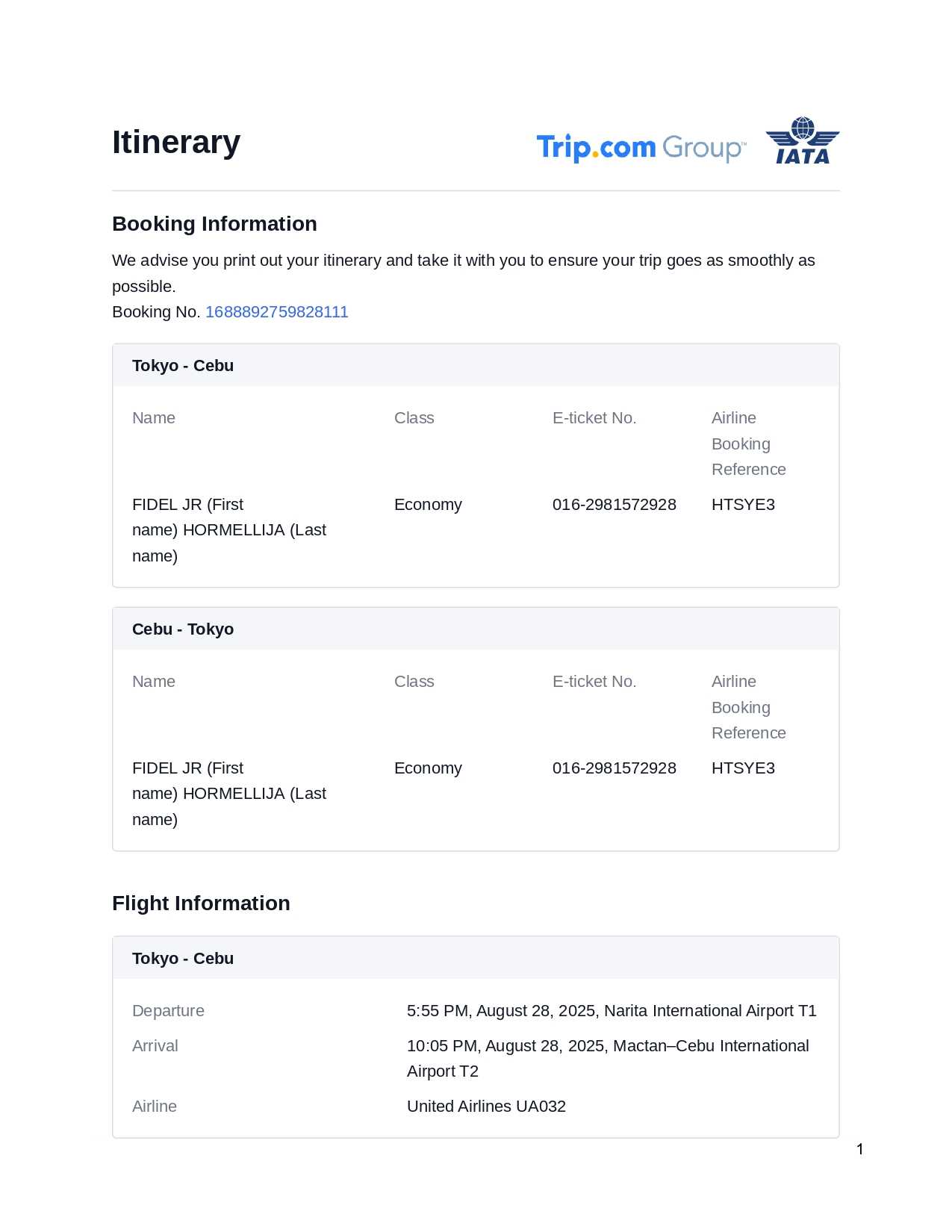Click the Cebu - Tokyo booking table header
Viewport: 952px width, 1232px height.
coord(183,629)
